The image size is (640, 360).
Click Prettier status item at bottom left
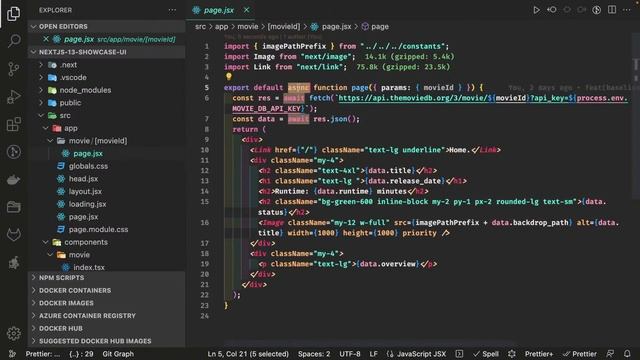coord(42,354)
